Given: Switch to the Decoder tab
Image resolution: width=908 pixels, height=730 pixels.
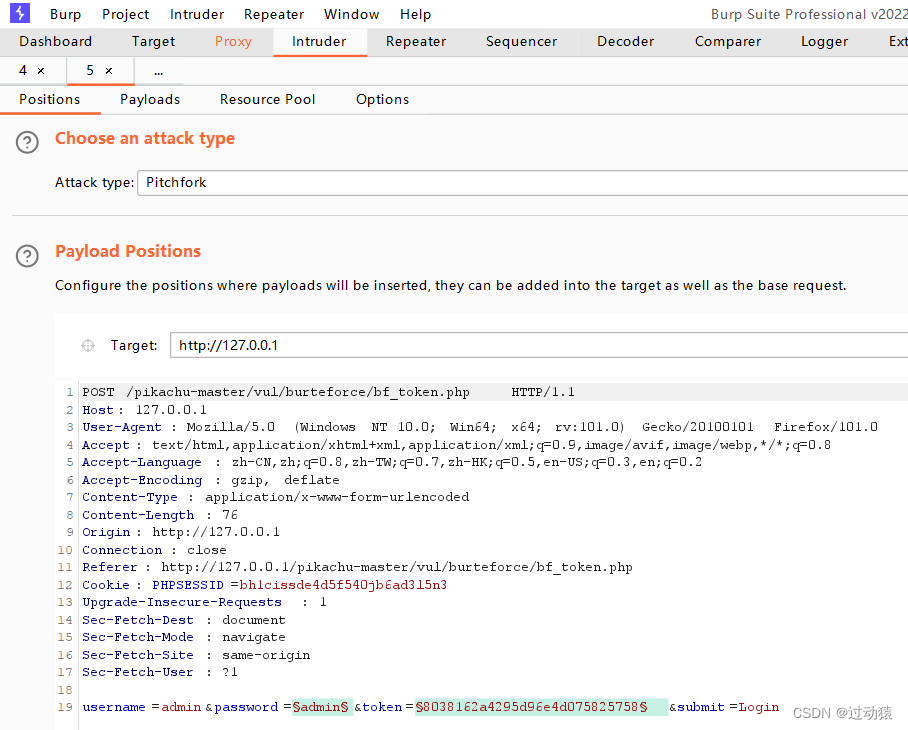Looking at the screenshot, I should [625, 42].
